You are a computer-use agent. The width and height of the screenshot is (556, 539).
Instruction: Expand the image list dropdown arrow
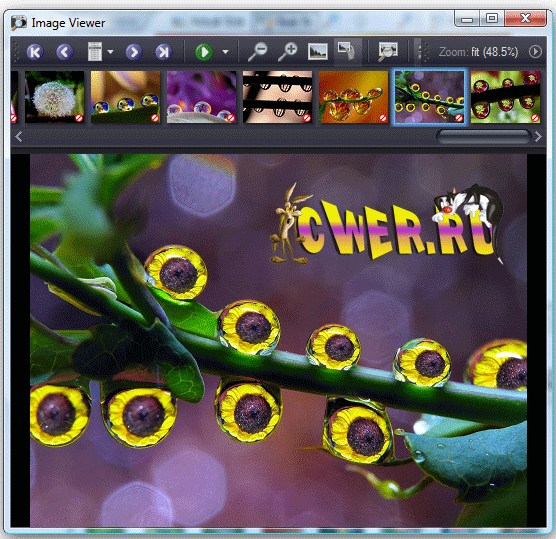pyautogui.click(x=110, y=52)
